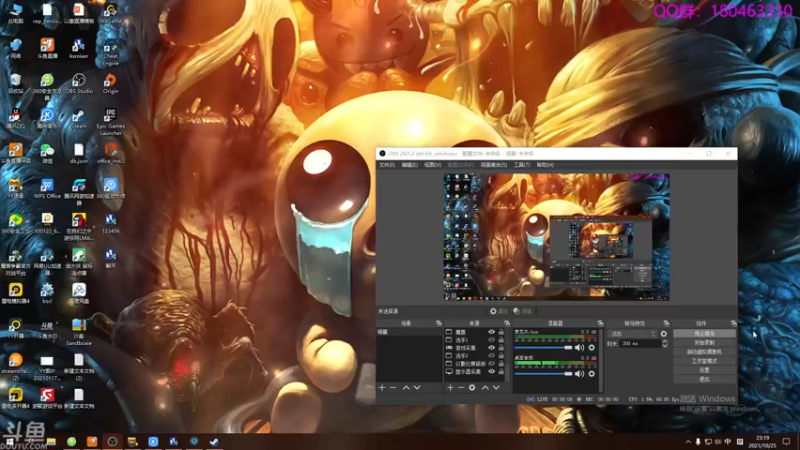Click the 300 ms duration input field

point(640,344)
